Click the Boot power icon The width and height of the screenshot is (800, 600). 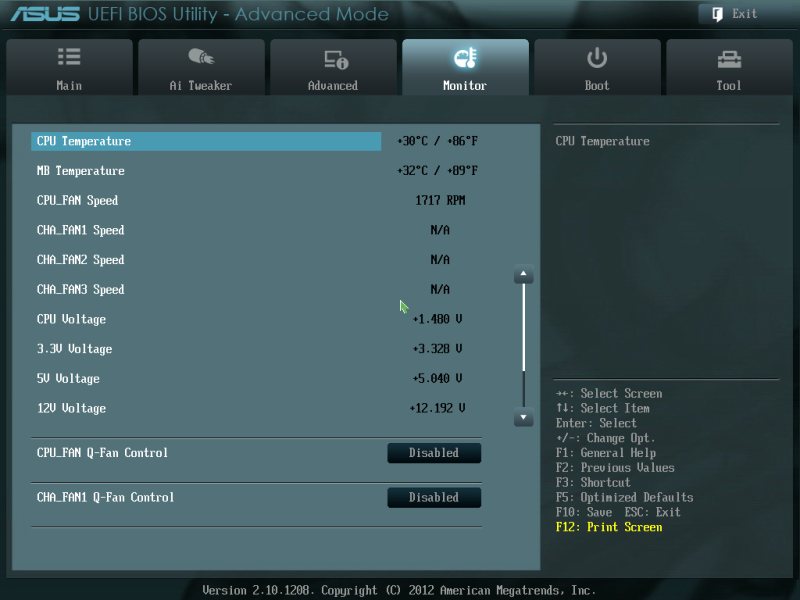tap(596, 58)
